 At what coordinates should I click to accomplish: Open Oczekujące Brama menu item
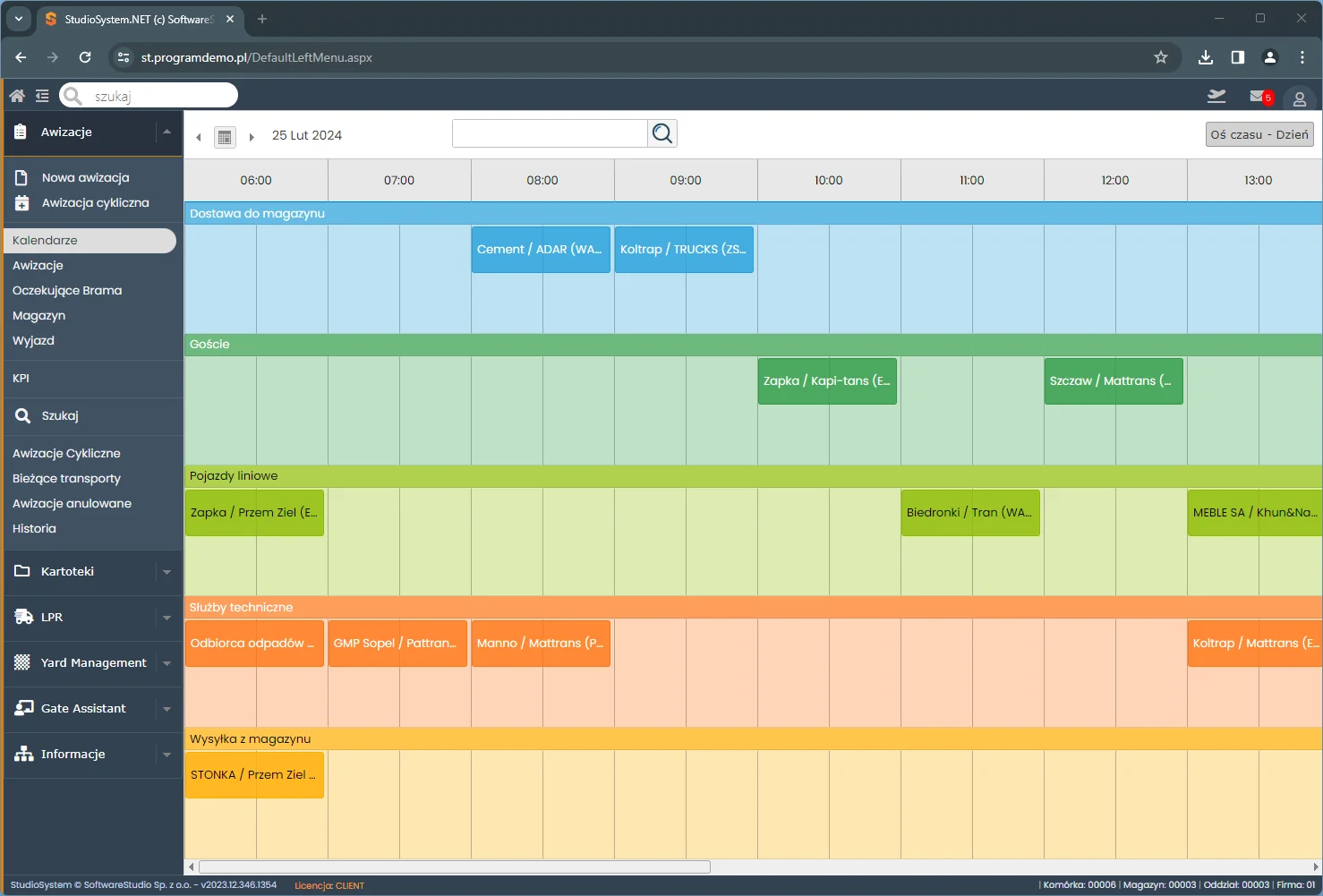point(67,290)
